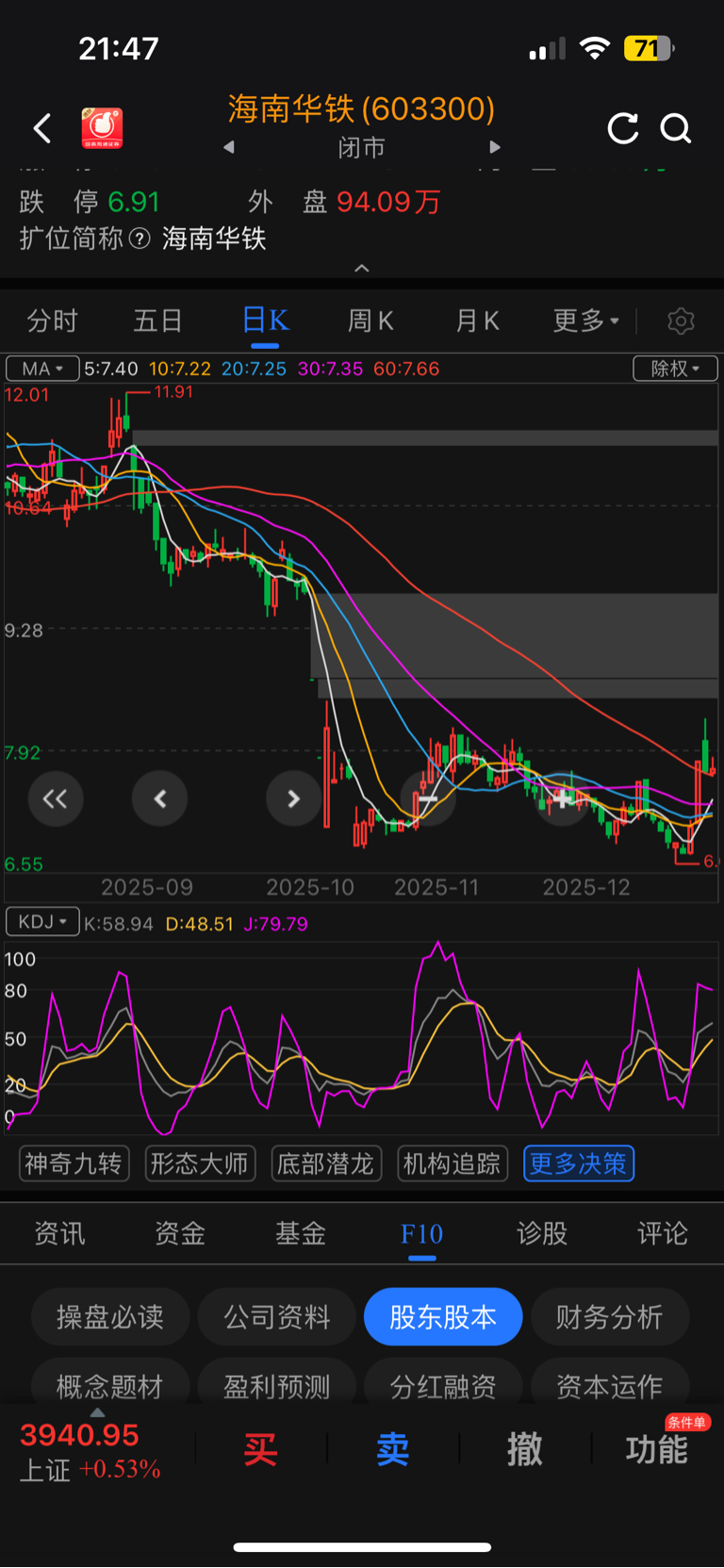Tap the blue 卖 sell button
724x1568 pixels.
tap(393, 1449)
